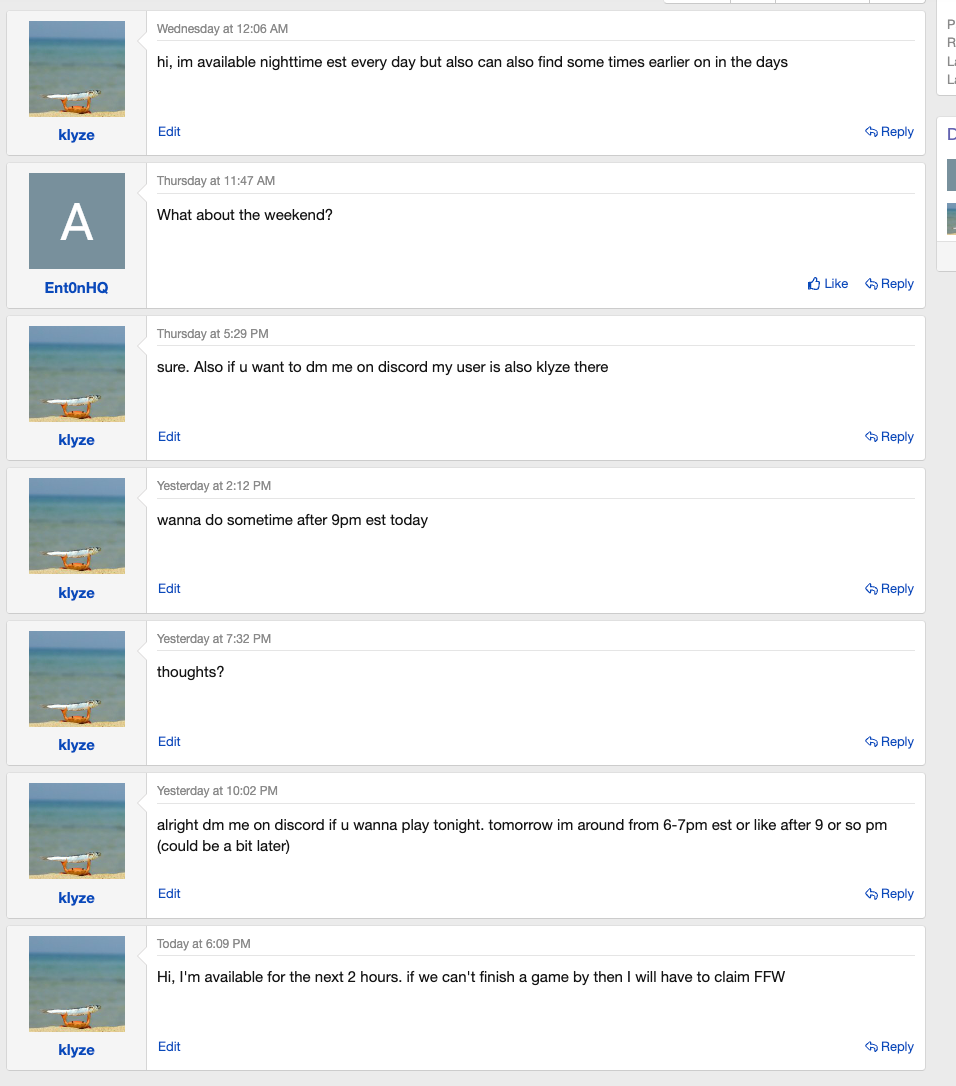This screenshot has width=956, height=1086.
Task: Open klyze username on first post
Action: (x=76, y=135)
